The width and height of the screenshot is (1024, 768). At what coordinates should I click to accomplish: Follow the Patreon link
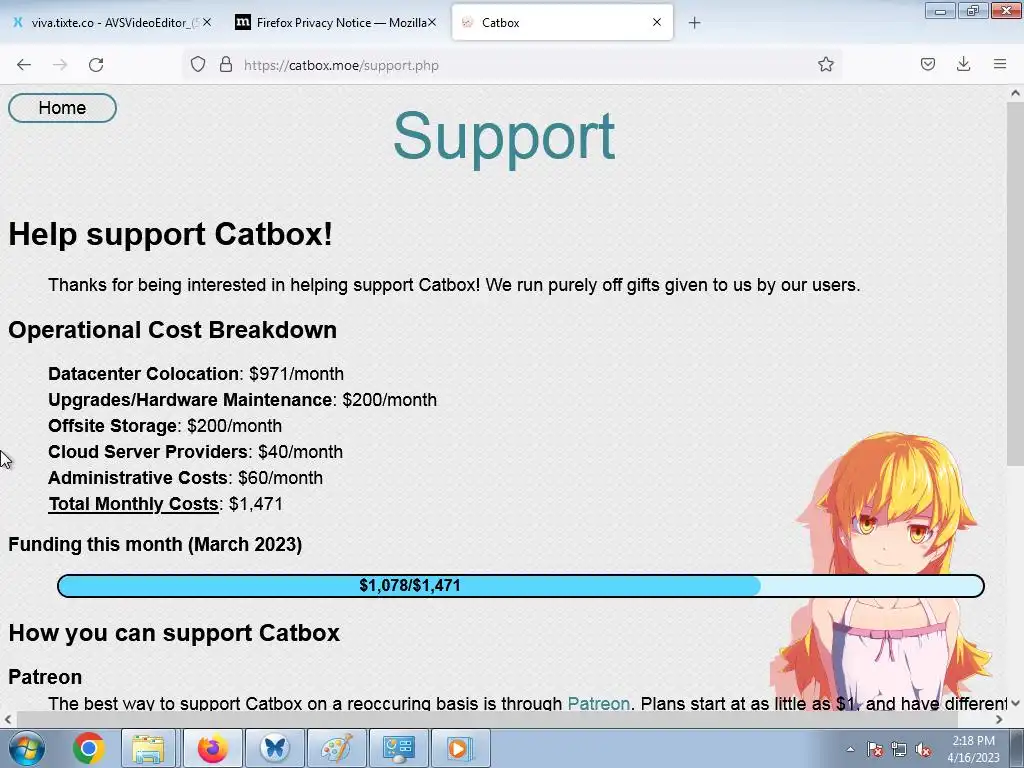598,703
